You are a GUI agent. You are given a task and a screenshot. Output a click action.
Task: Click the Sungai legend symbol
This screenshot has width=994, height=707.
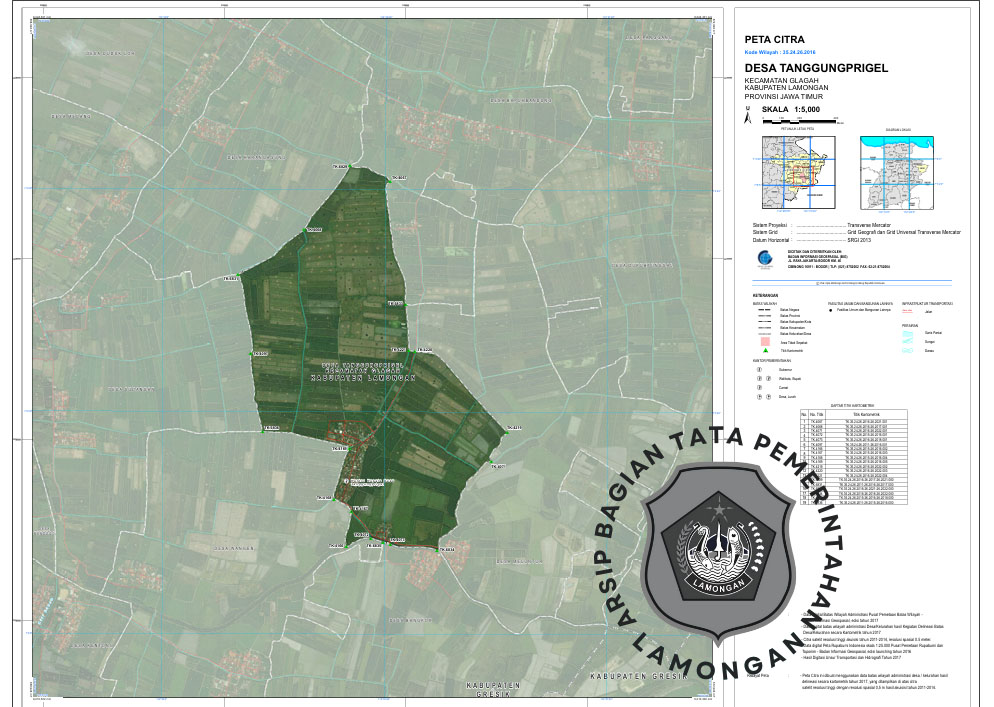pyautogui.click(x=908, y=341)
